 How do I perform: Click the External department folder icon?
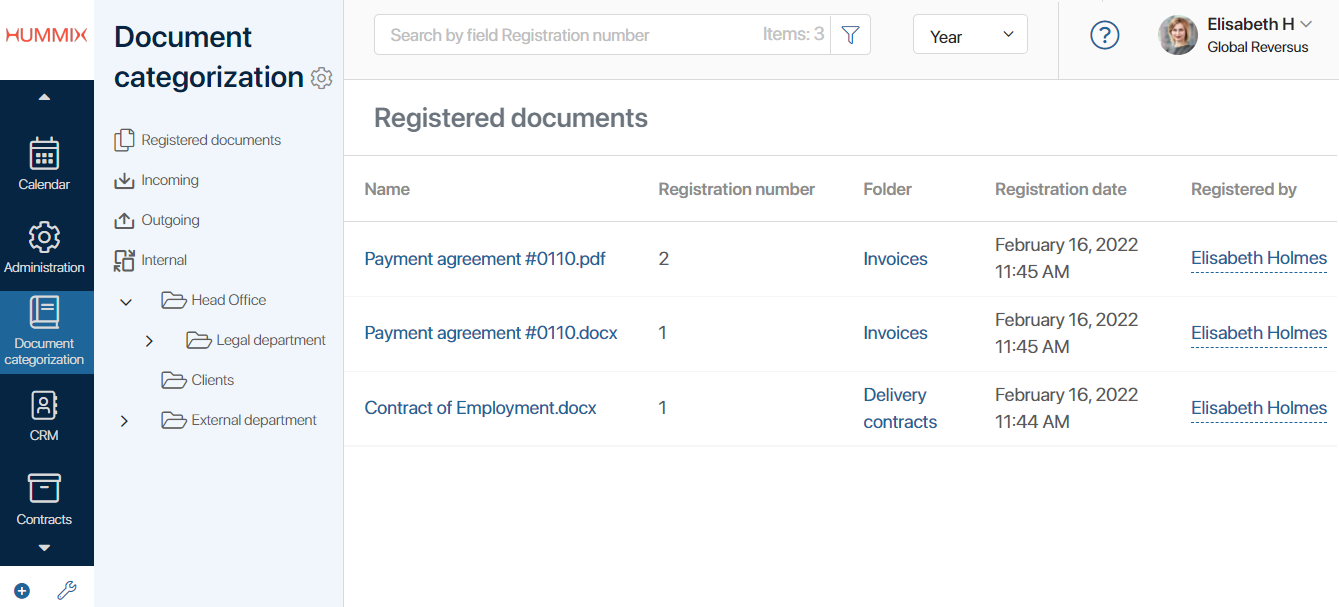click(174, 420)
